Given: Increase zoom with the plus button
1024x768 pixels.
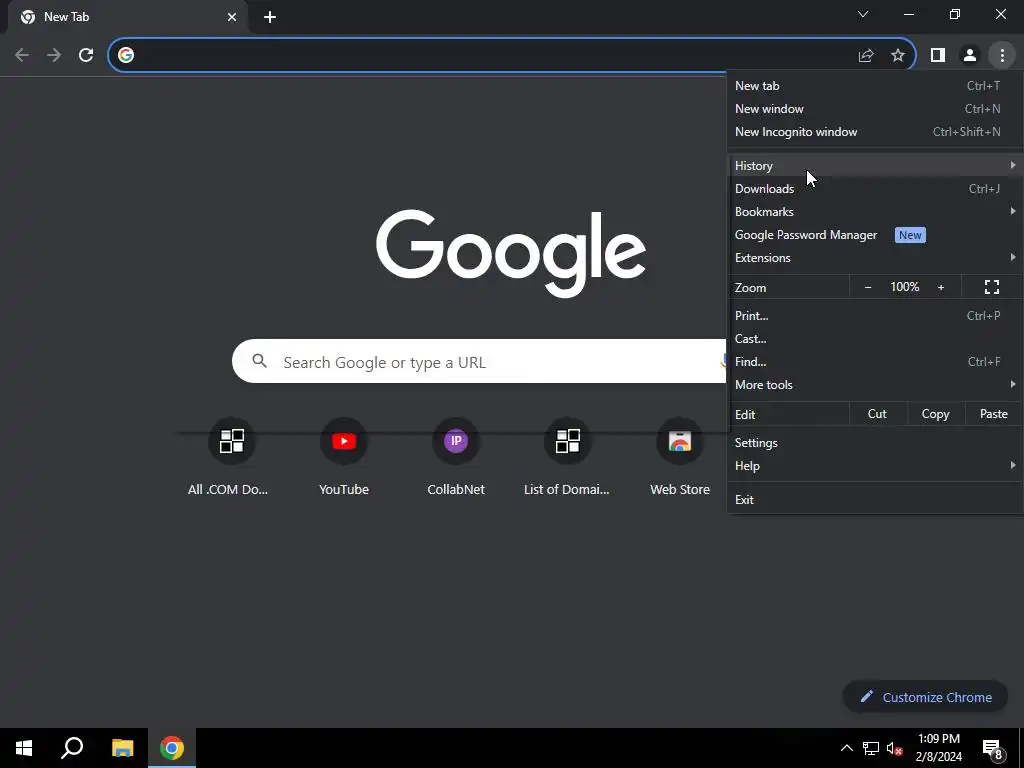Looking at the screenshot, I should 941,287.
